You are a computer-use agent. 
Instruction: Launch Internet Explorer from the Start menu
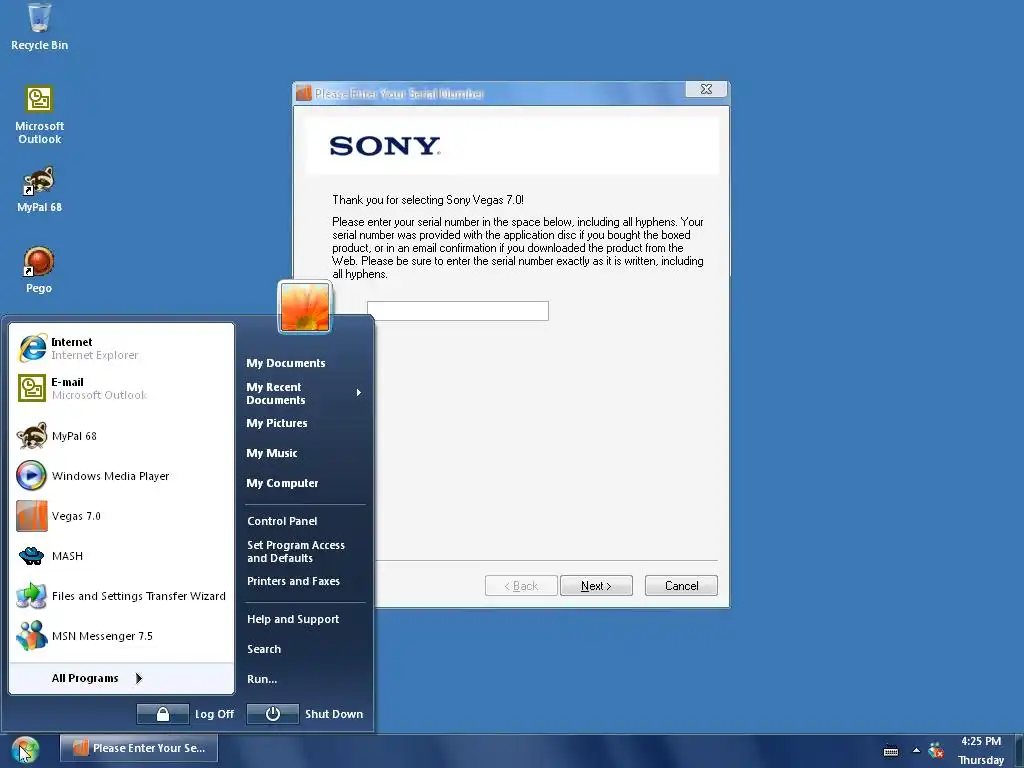121,348
